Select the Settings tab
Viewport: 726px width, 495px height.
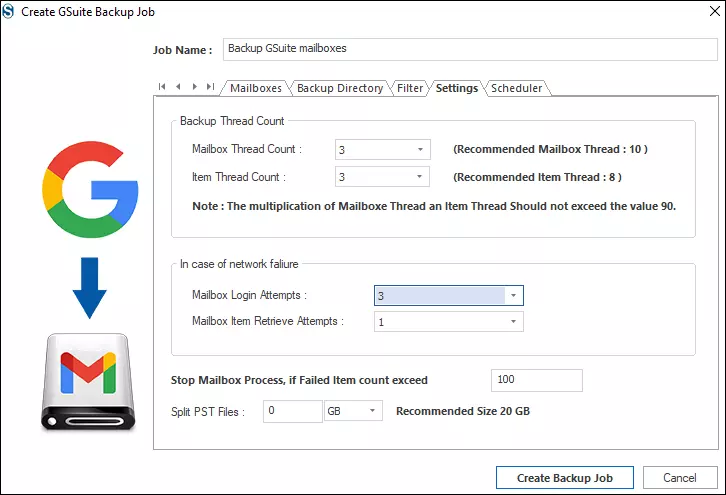[x=457, y=88]
